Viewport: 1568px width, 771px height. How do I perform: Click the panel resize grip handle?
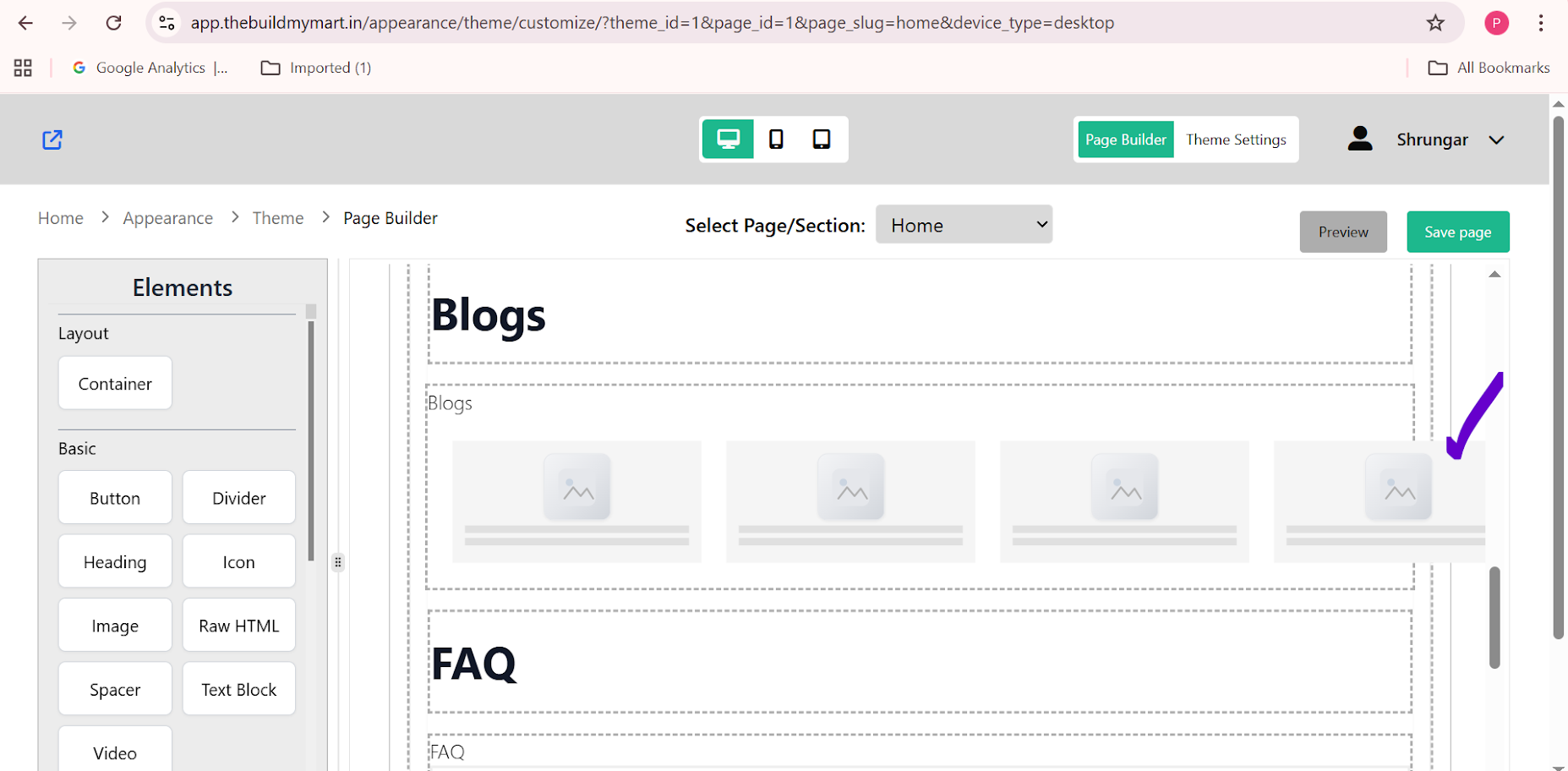tap(338, 562)
